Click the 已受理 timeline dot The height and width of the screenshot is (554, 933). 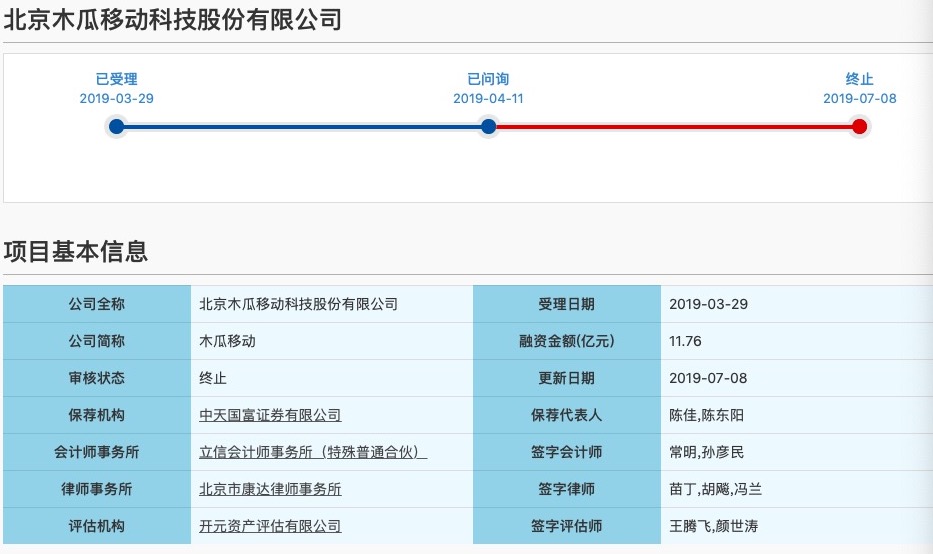[117, 126]
